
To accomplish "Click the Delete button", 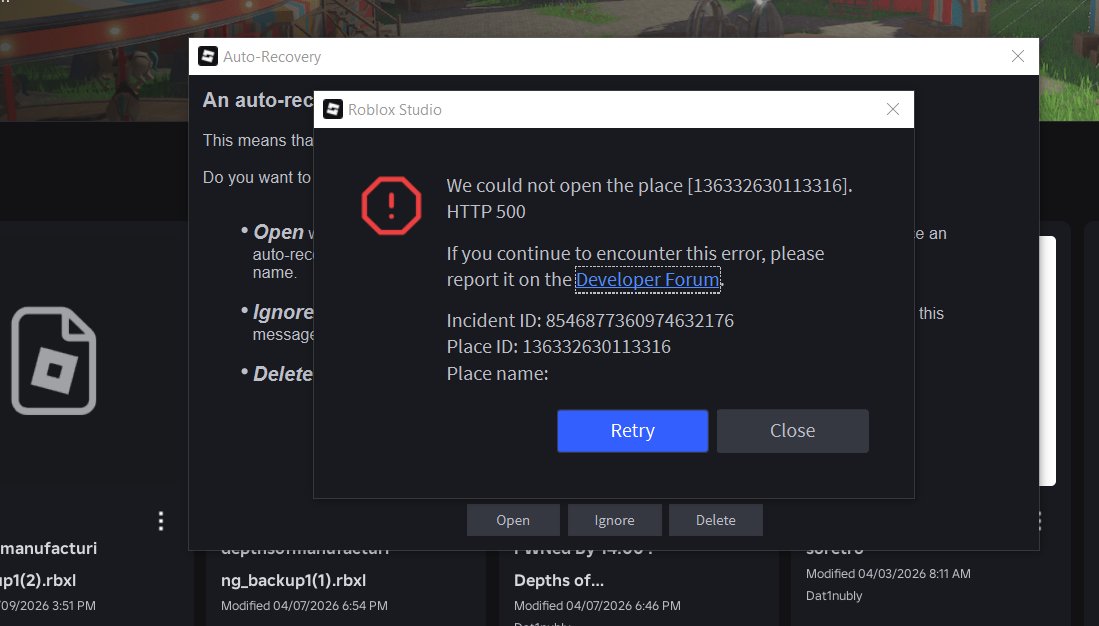I will coord(715,520).
